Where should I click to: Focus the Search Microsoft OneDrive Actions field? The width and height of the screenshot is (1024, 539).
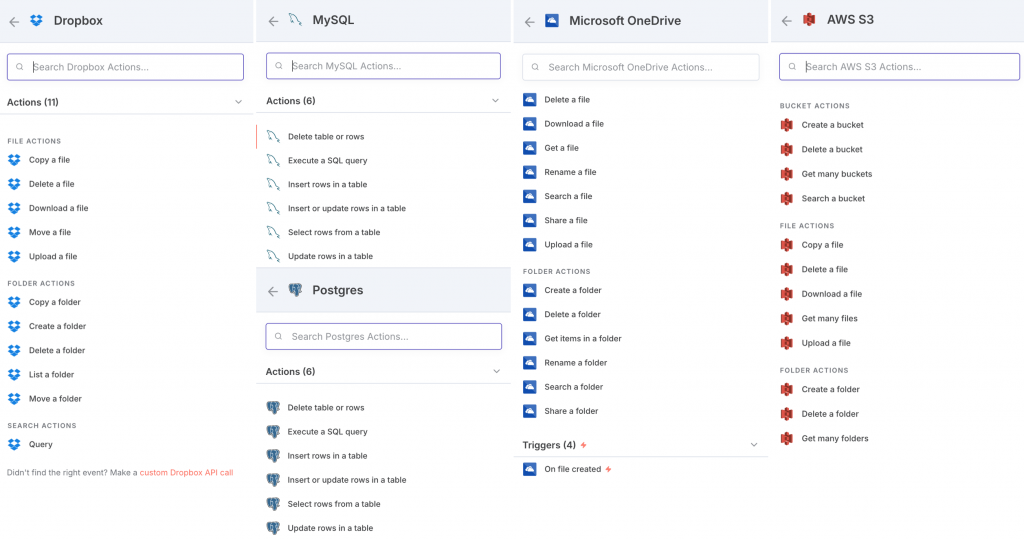point(641,67)
